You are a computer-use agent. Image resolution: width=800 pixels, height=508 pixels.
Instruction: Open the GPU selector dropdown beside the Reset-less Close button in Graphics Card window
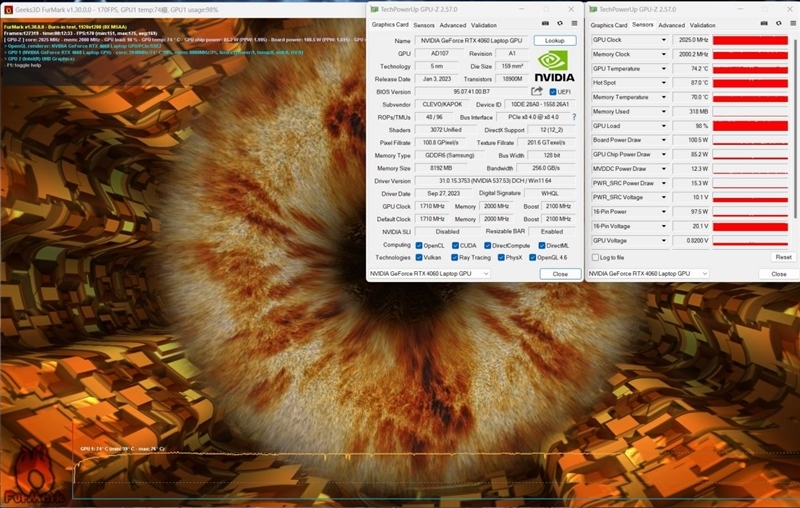click(x=429, y=273)
